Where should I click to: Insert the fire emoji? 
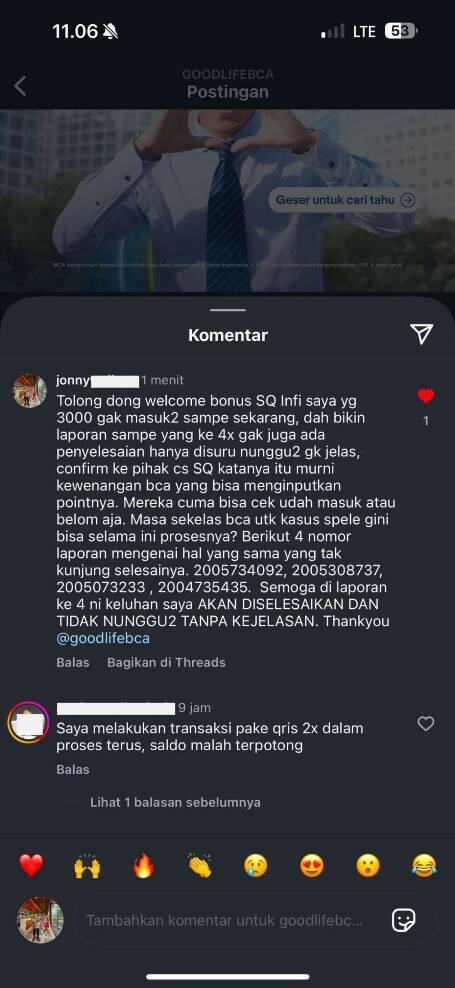point(143,865)
